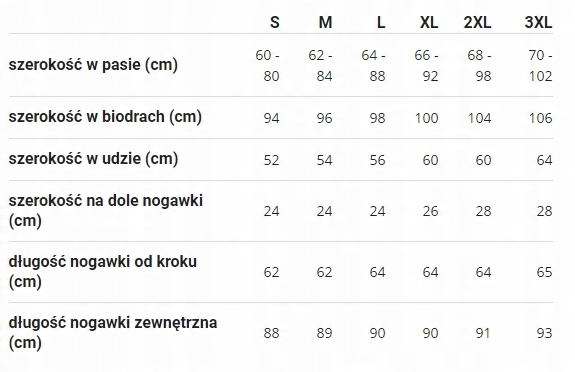Screen dimensions: 575x372
Task: Click hip width value 100 for XL
Action: tap(426, 118)
